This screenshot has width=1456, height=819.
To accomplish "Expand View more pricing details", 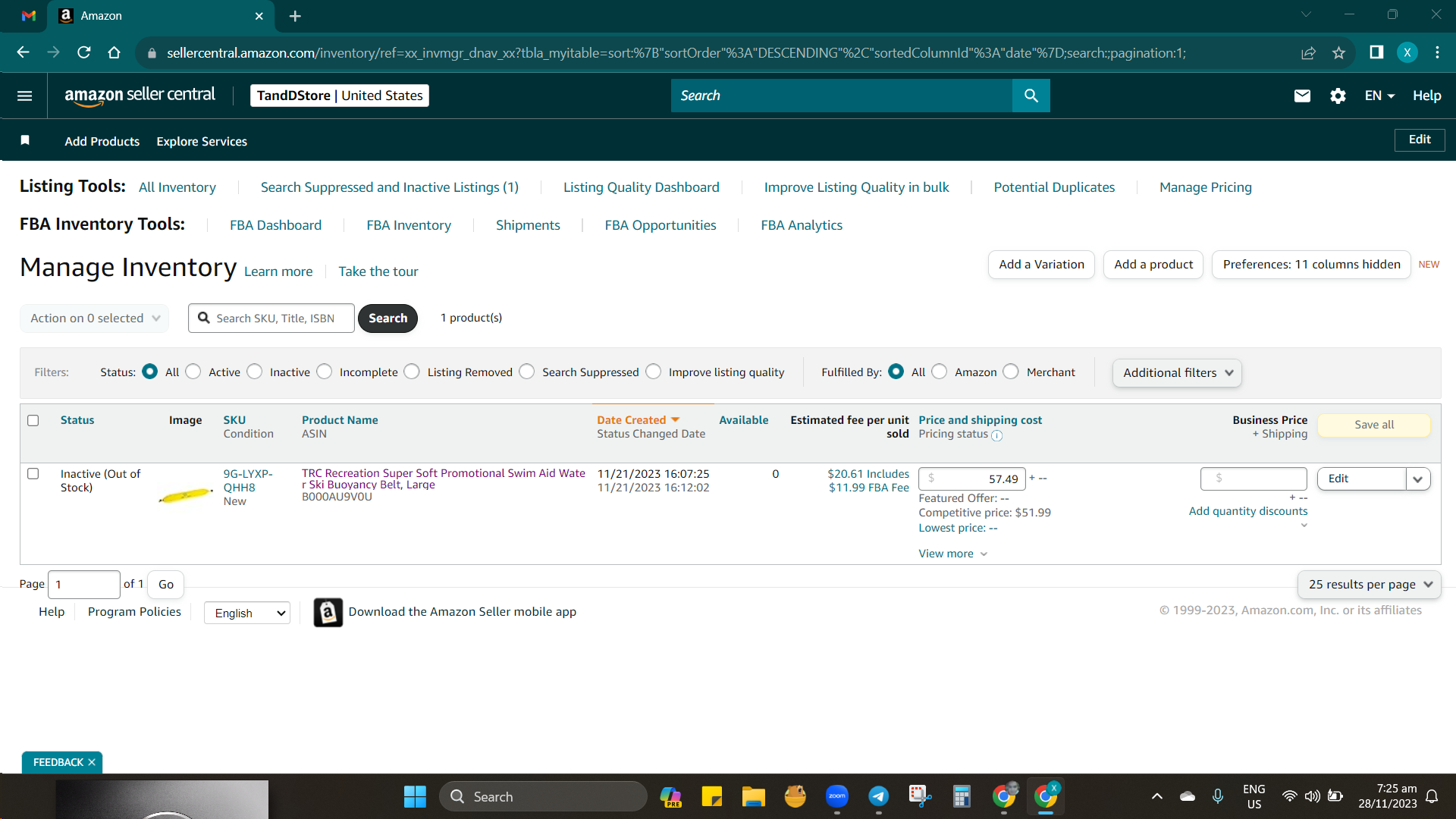I will pos(953,554).
